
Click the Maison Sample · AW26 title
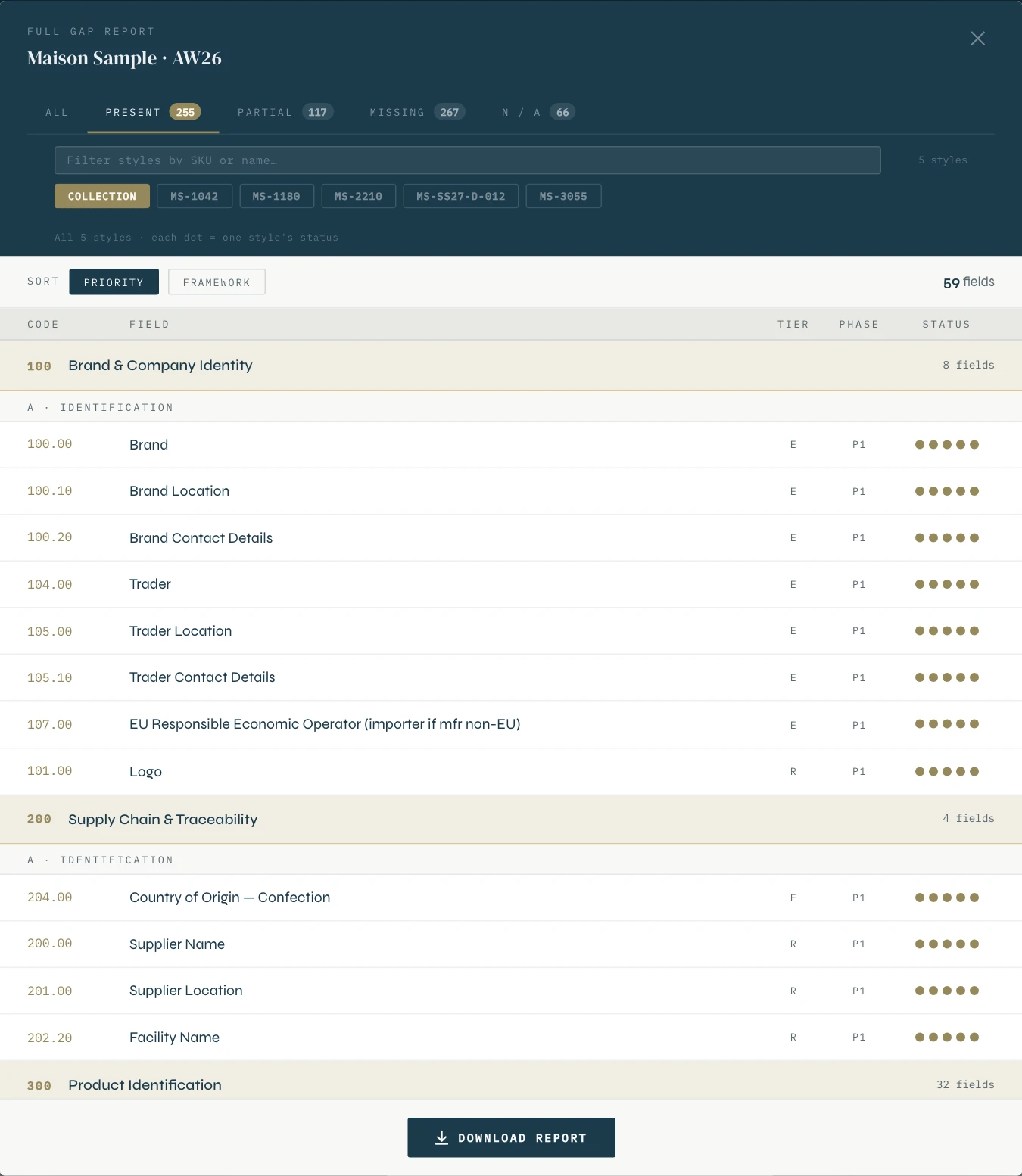point(124,58)
